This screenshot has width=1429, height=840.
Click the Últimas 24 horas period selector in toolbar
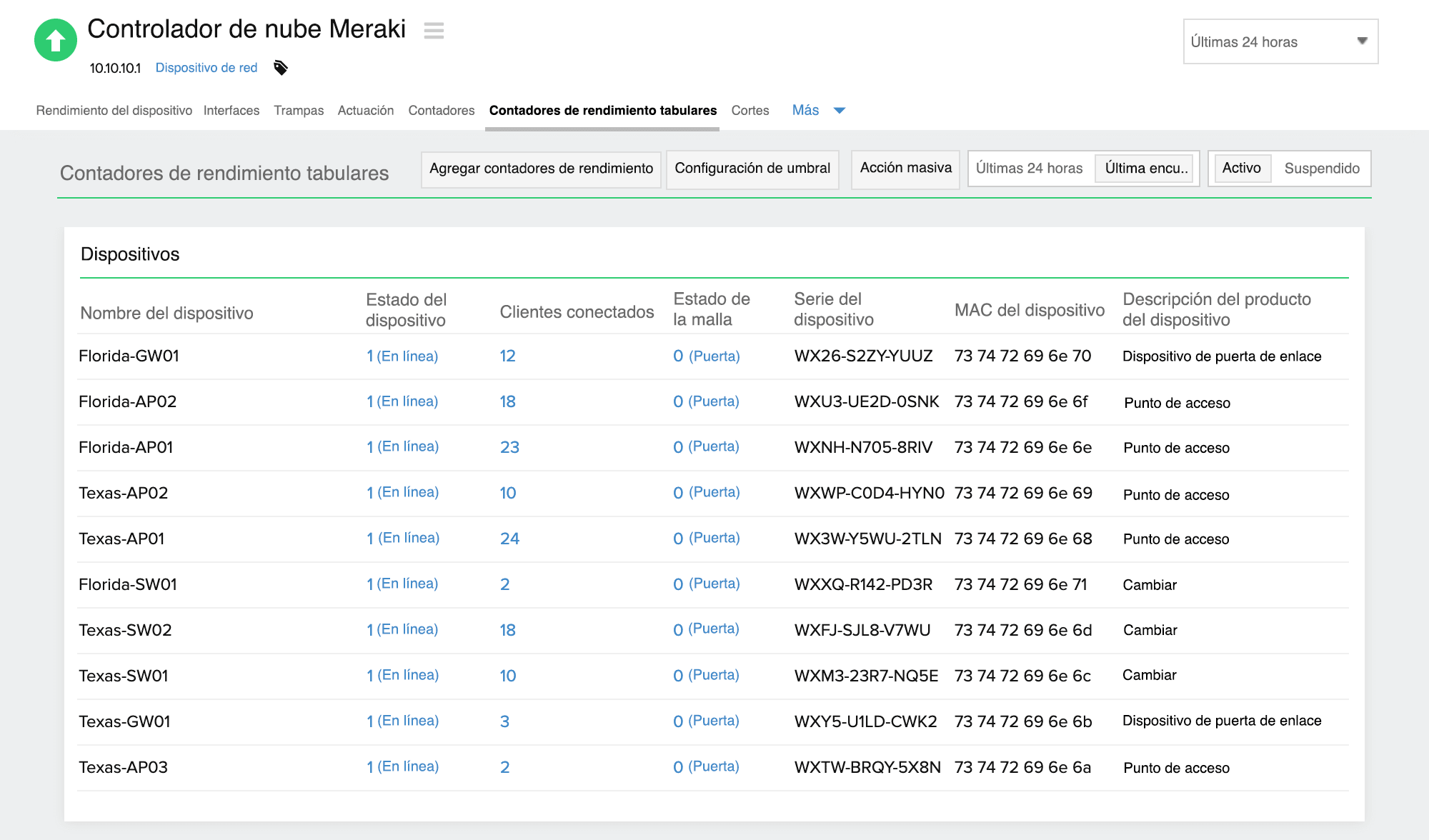(1030, 169)
